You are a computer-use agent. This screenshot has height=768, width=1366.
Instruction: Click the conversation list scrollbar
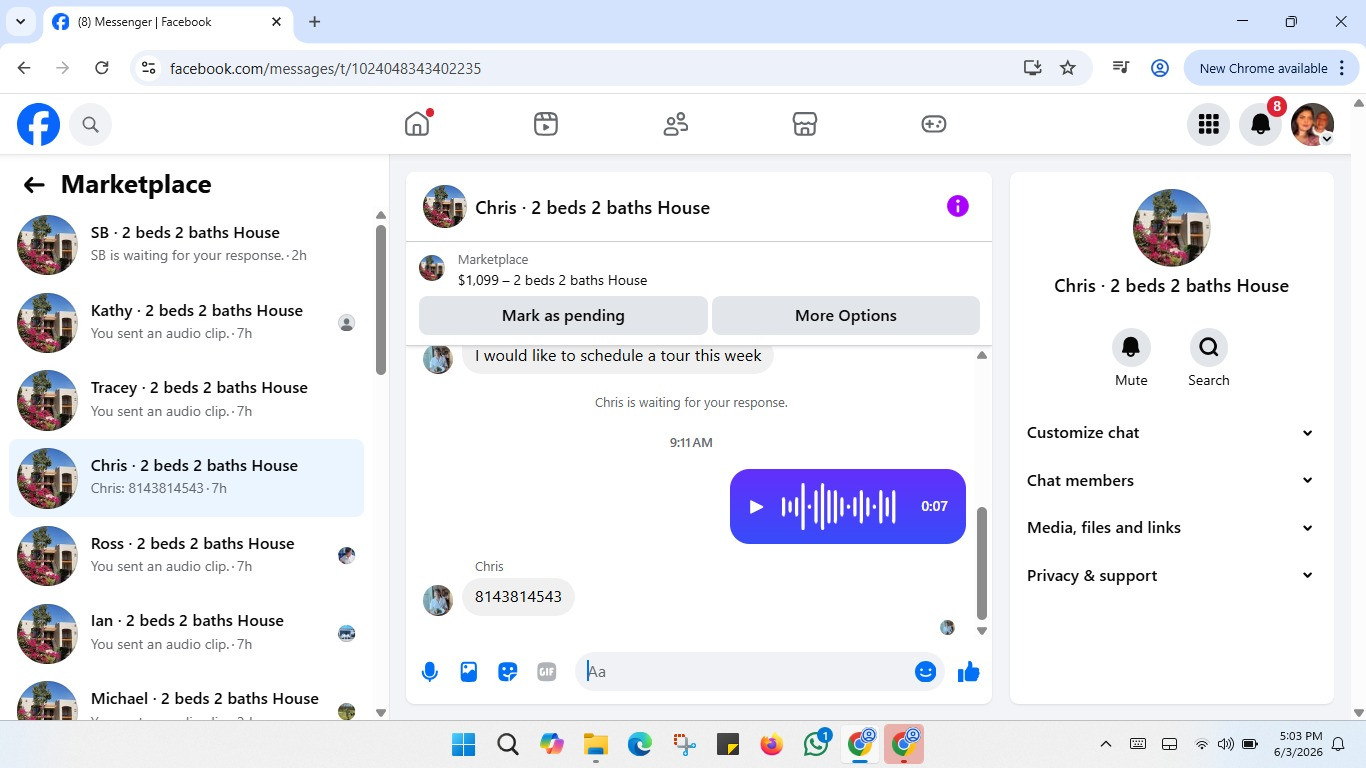[x=380, y=300]
